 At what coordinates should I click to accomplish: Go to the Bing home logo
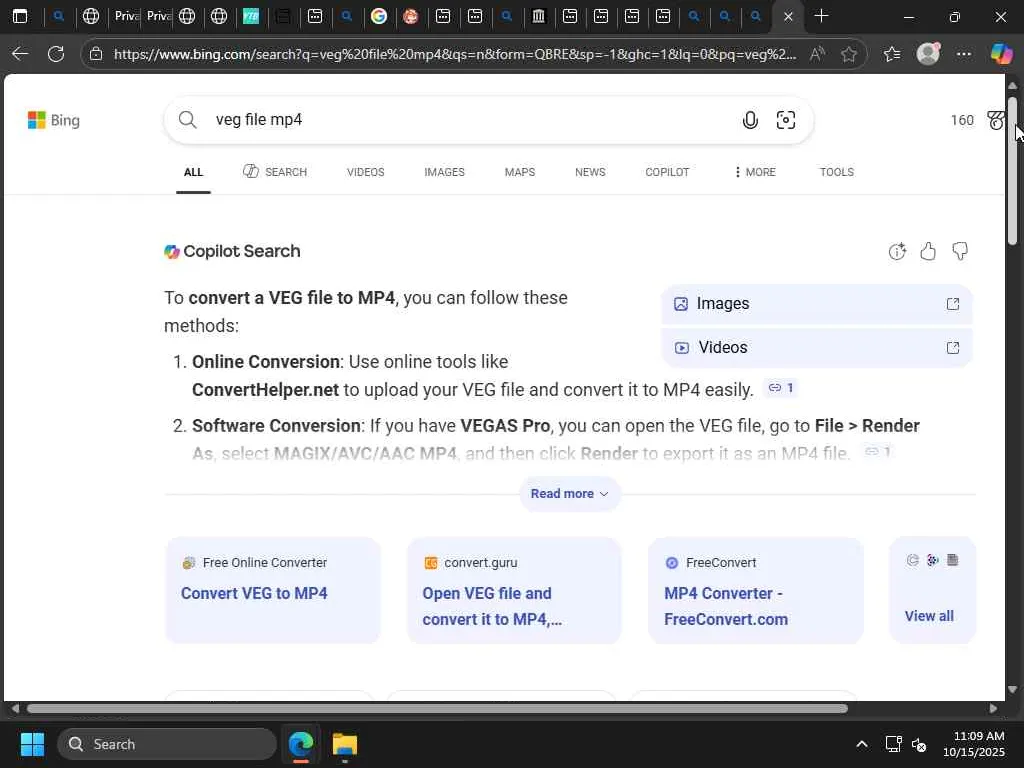54,120
